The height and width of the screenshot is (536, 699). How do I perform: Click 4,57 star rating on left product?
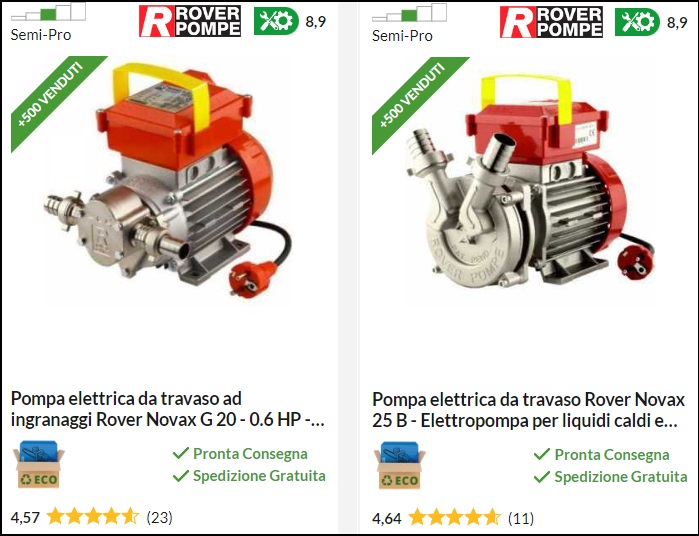pos(75,517)
